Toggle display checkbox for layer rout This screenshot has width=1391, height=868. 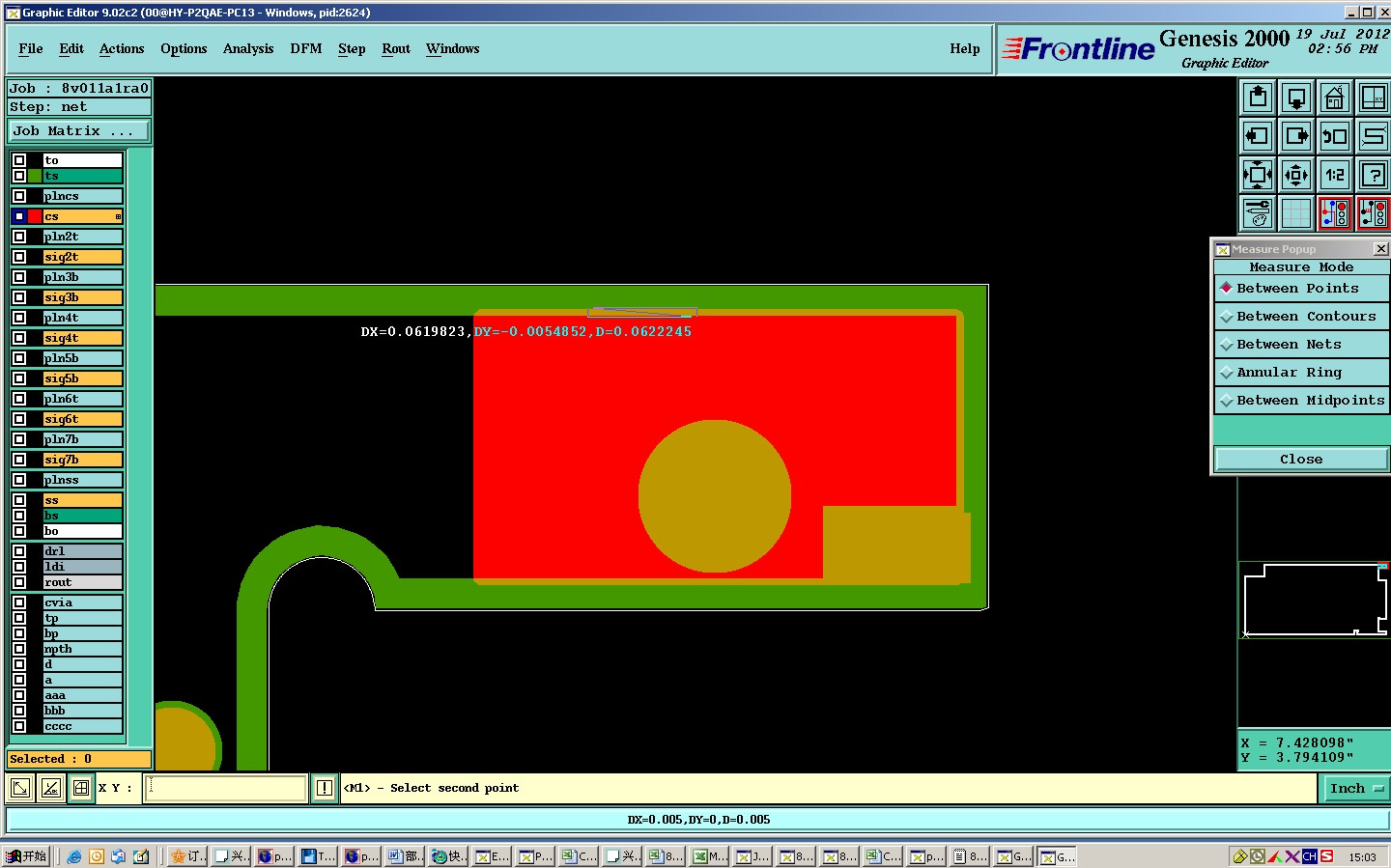point(19,582)
